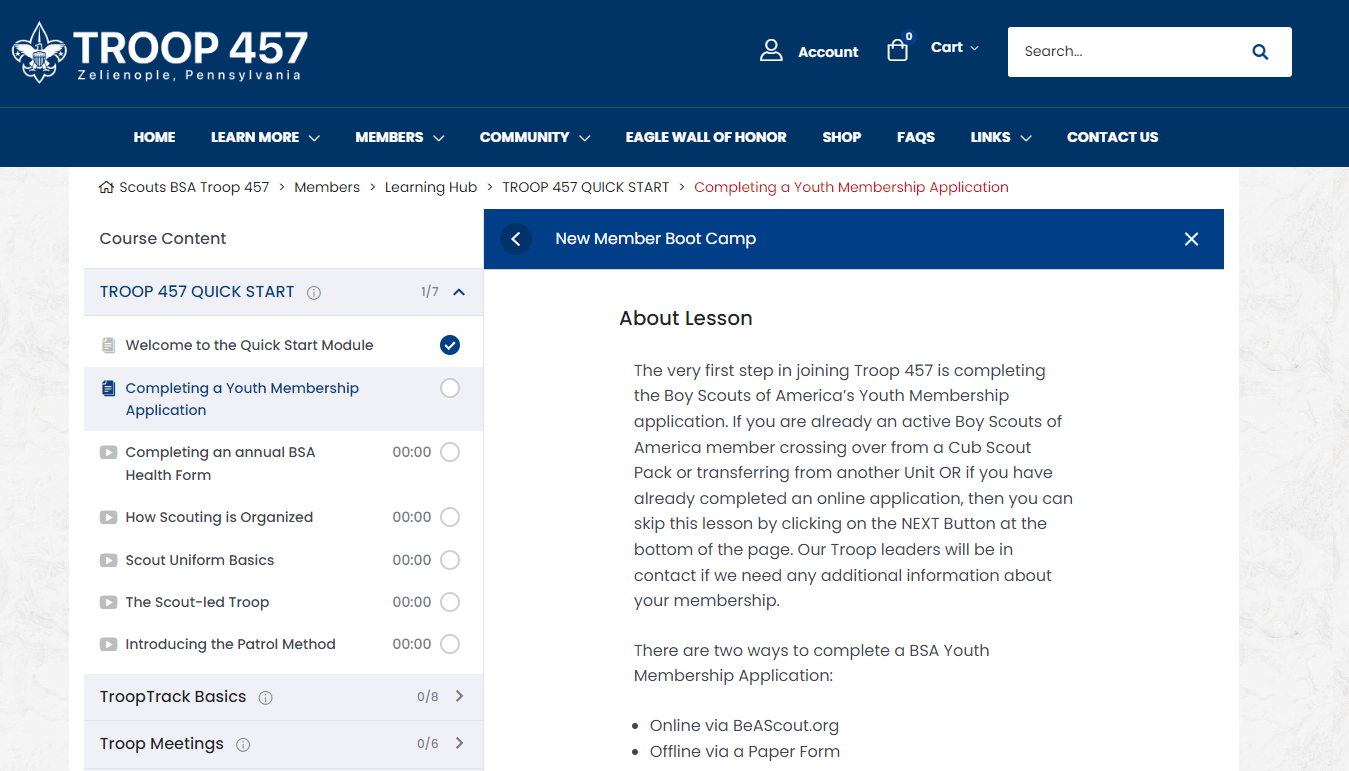Screen dimensions: 1349x771
Task: Click the shopping cart bag icon
Action: [x=898, y=50]
